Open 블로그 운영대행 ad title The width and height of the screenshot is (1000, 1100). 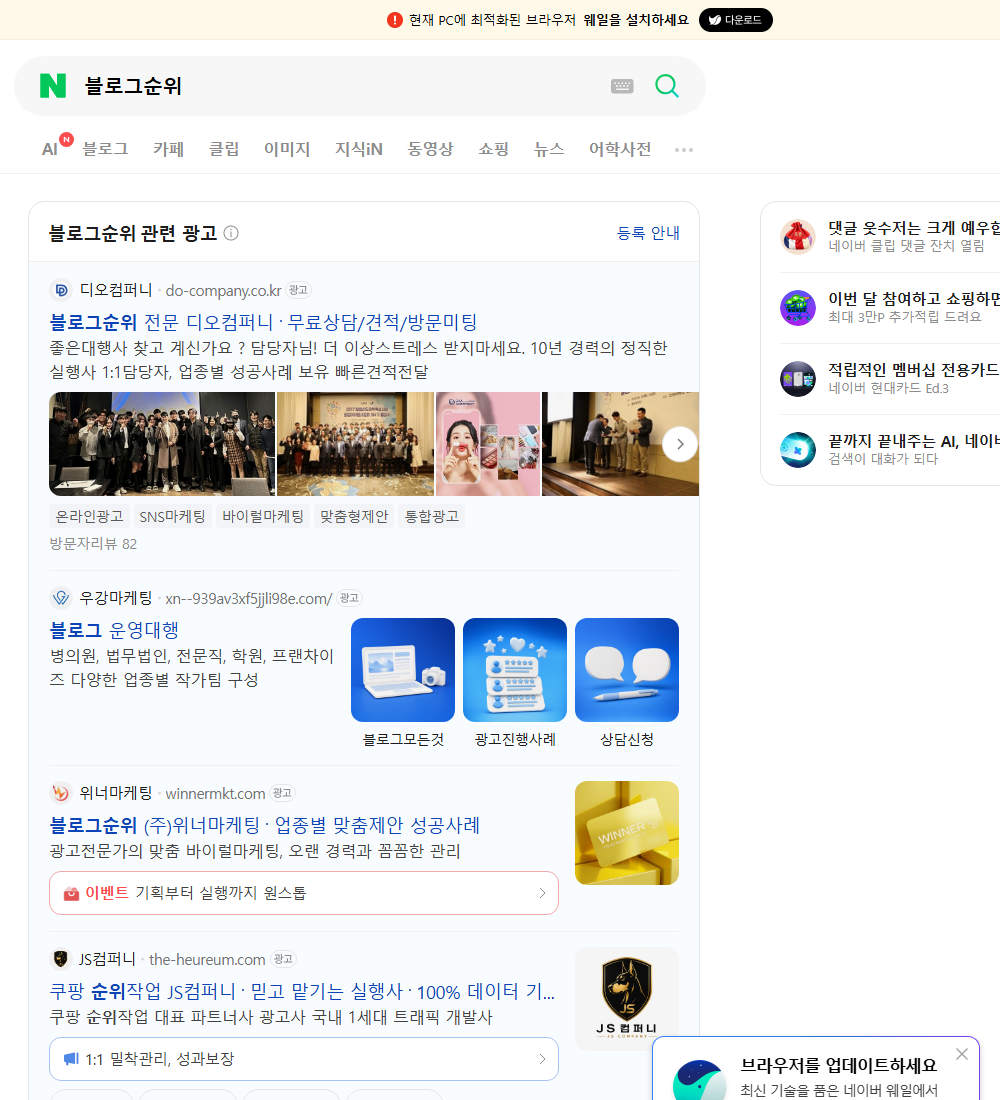pos(114,630)
